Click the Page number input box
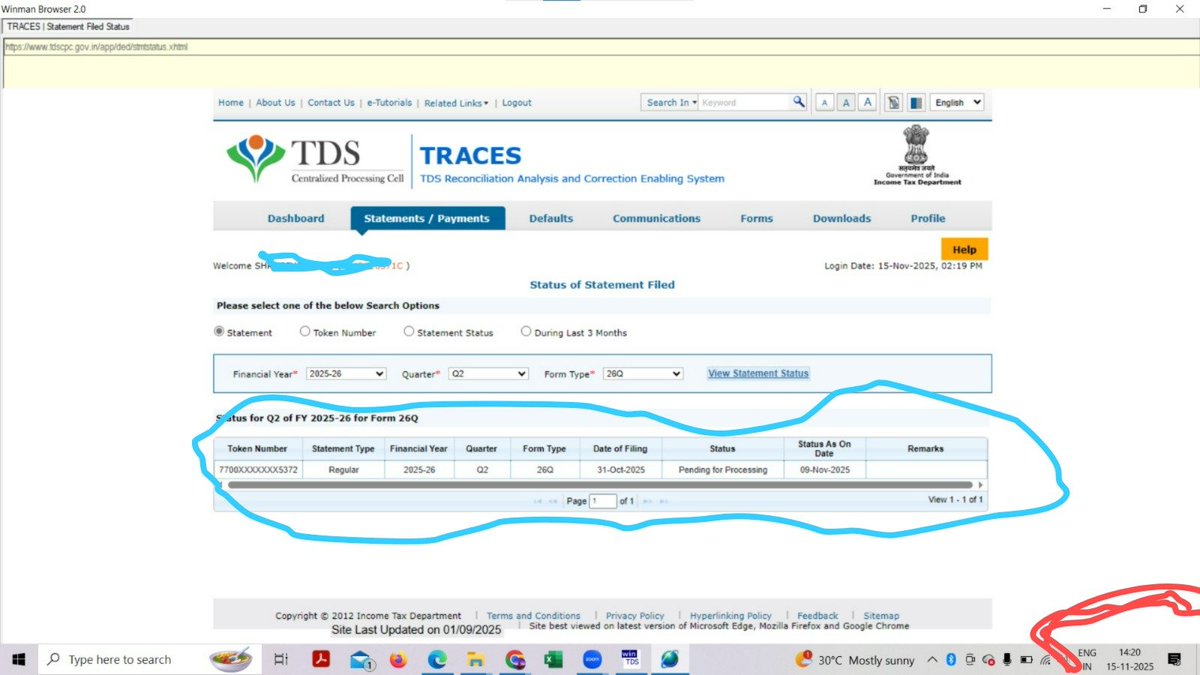Viewport: 1200px width, 675px height. [603, 501]
